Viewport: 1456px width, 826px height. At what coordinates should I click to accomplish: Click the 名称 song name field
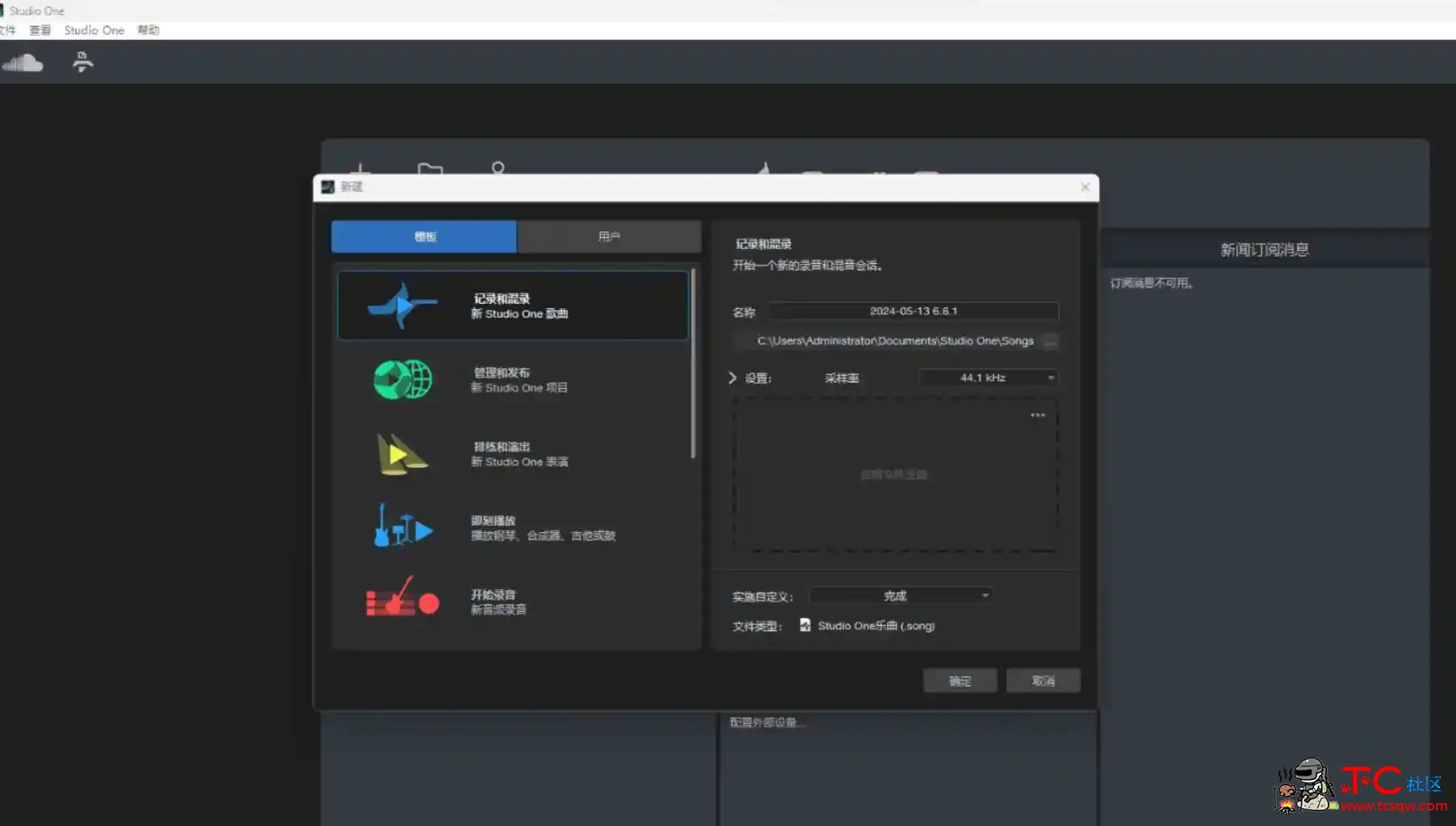(914, 311)
